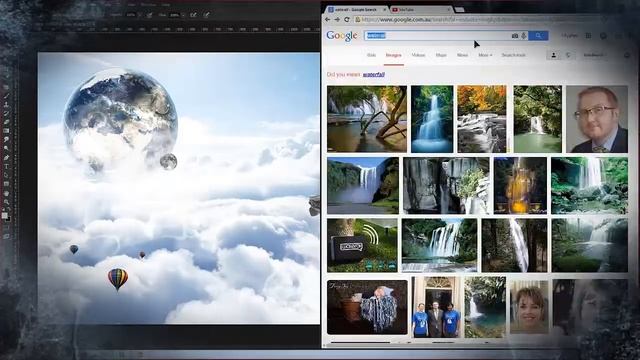
Task: Open the black device wifi thumbnail
Action: (x=362, y=245)
